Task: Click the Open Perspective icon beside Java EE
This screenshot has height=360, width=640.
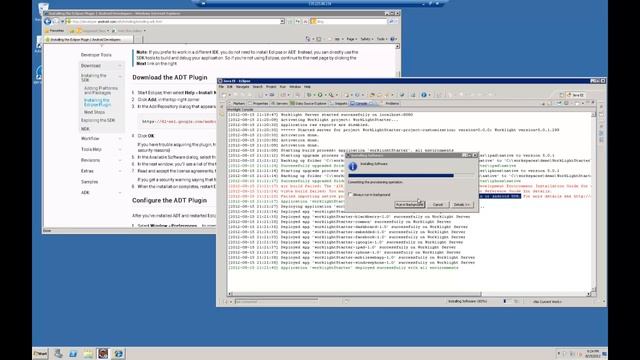Action: (562, 95)
